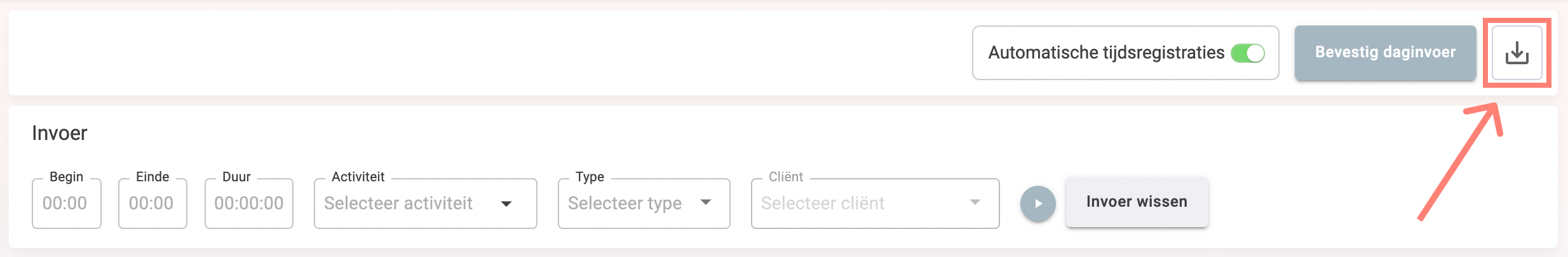This screenshot has width=1568, height=257.
Task: Click the Duur field label
Action: coord(236,177)
